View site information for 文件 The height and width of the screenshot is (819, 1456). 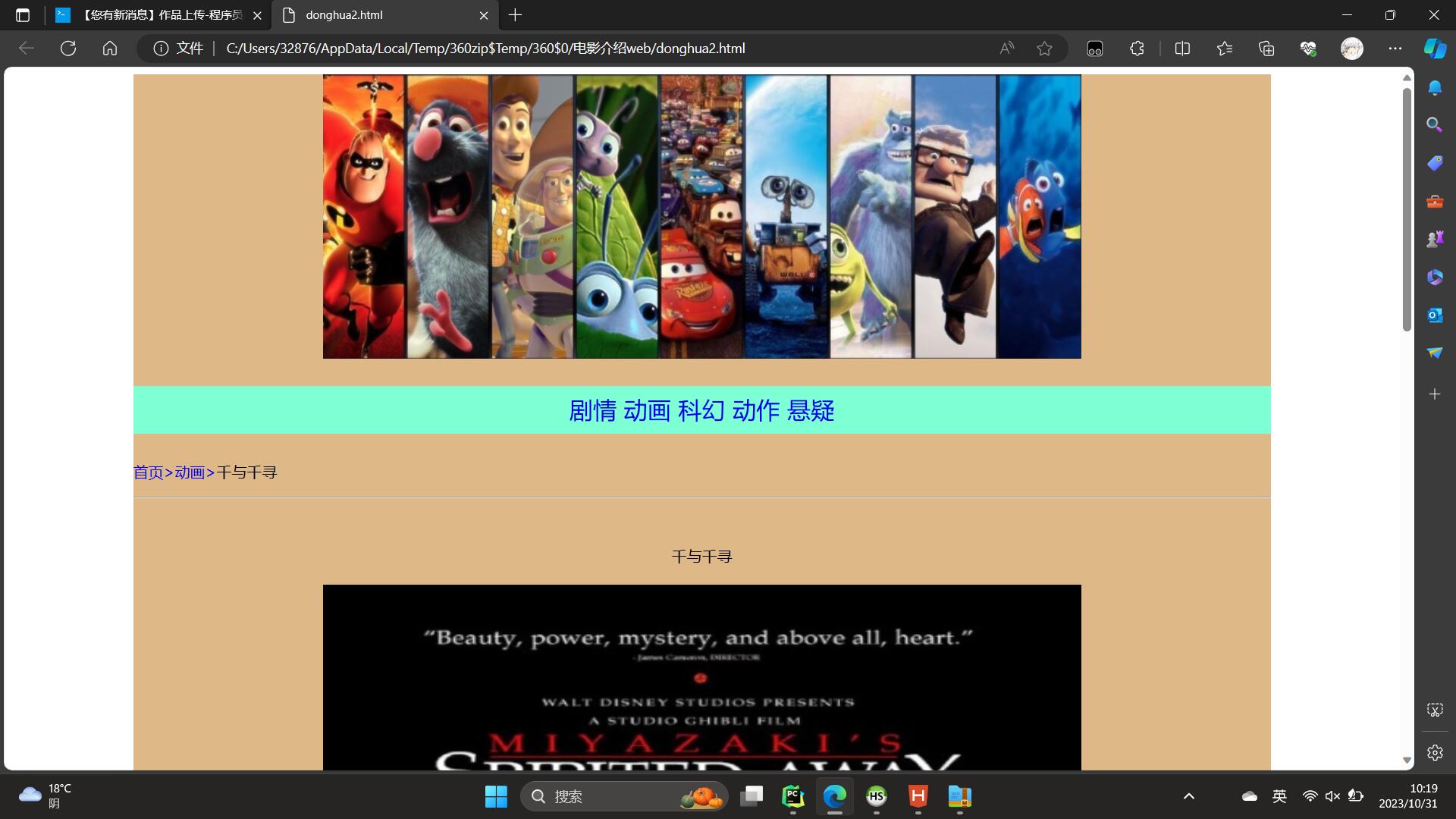pos(178,49)
